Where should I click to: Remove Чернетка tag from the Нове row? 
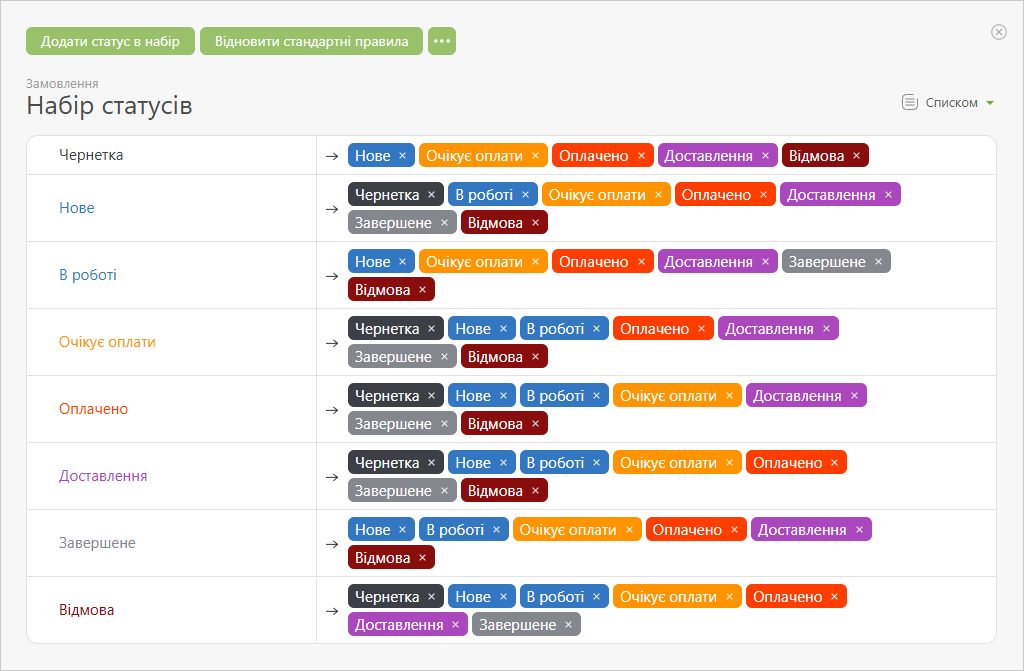[x=432, y=195]
